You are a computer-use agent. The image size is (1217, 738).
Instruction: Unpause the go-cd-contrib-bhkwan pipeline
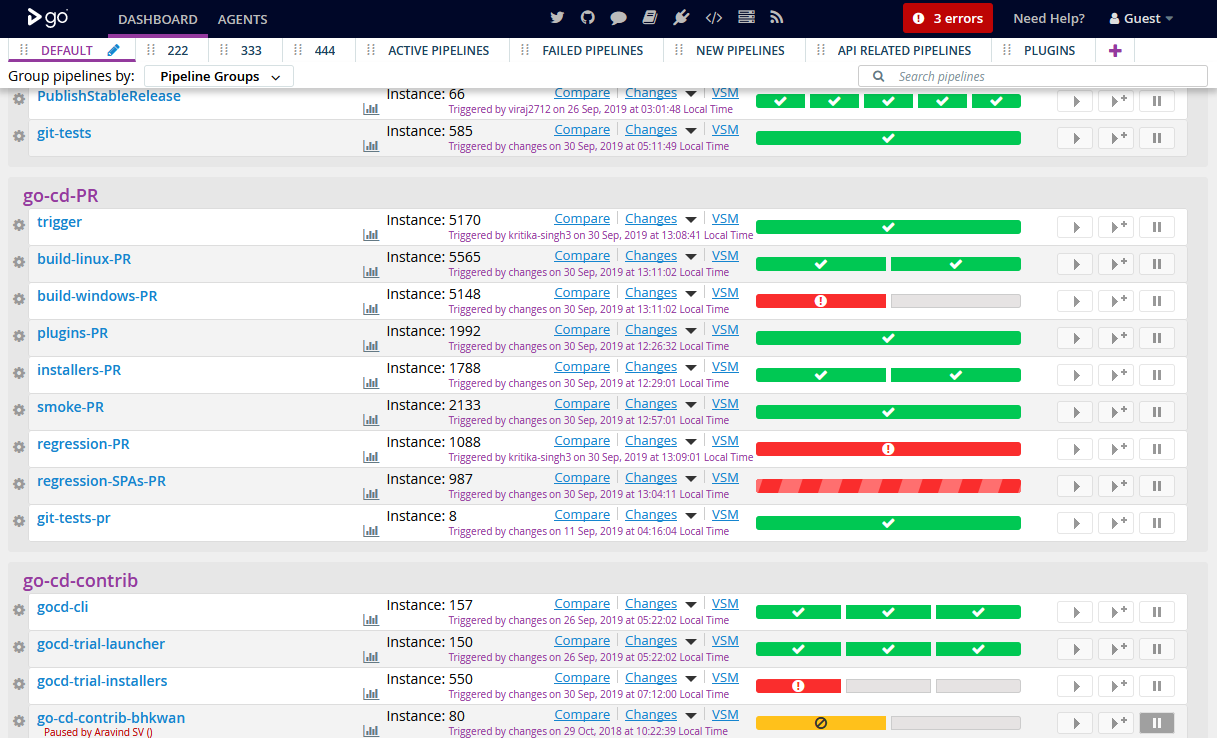1157,723
